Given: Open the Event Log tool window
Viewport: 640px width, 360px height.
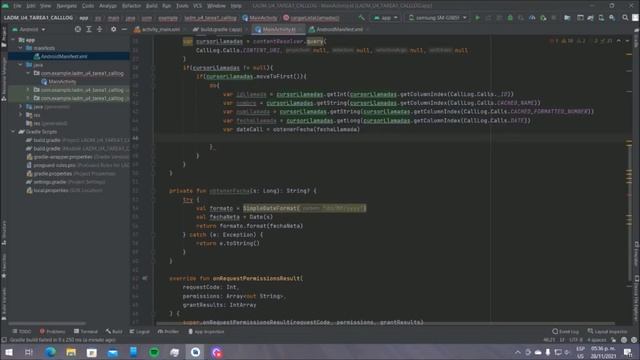Looking at the screenshot, I should [x=566, y=331].
